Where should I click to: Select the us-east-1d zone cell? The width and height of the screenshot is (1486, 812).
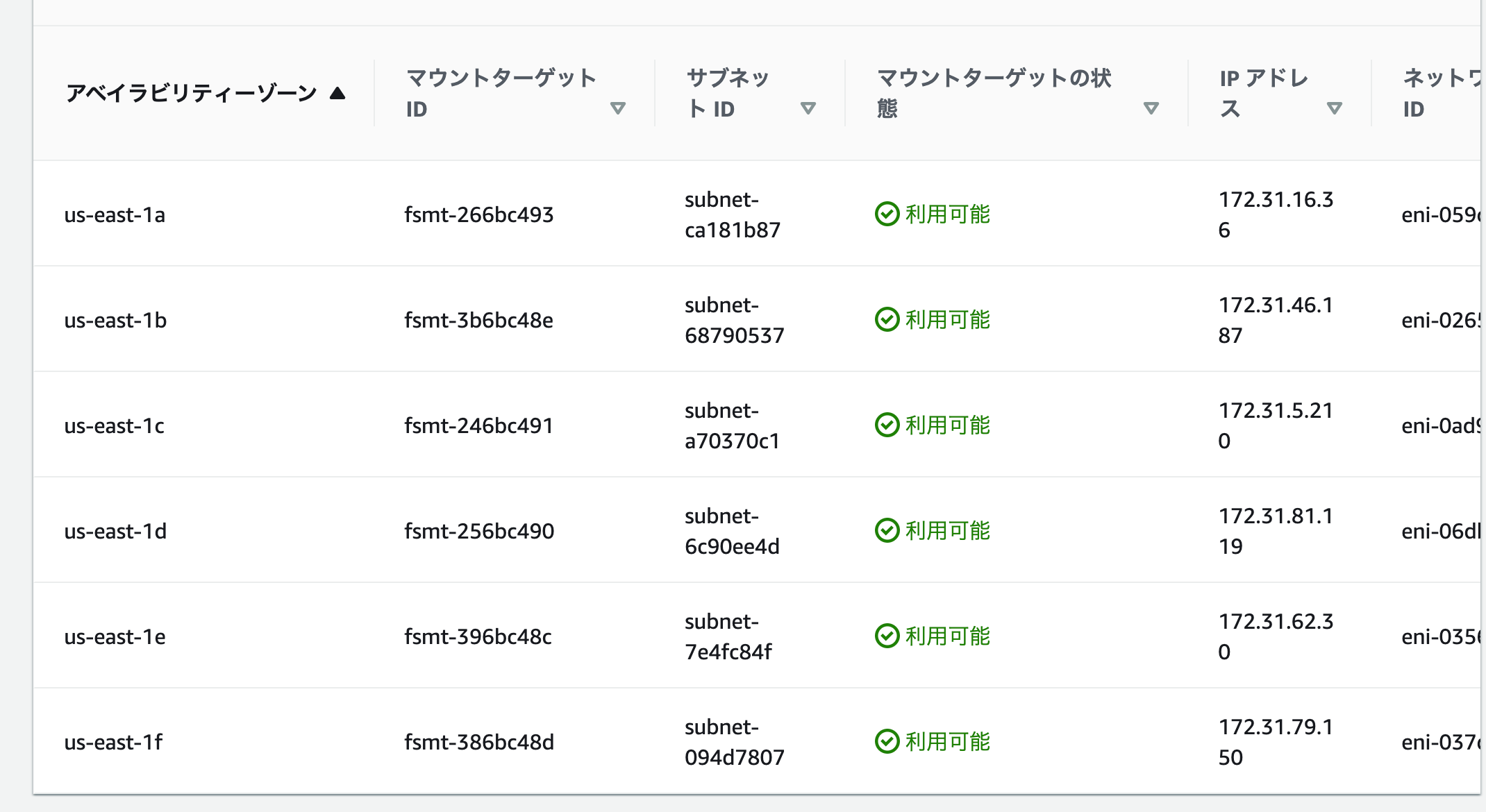[x=115, y=532]
